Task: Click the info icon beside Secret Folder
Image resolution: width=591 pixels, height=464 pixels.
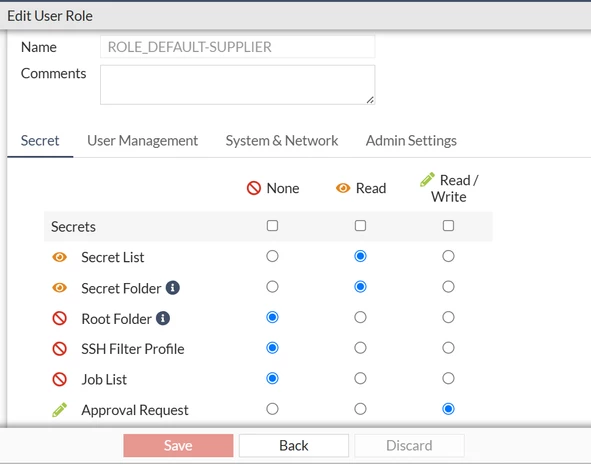Action: (x=173, y=288)
